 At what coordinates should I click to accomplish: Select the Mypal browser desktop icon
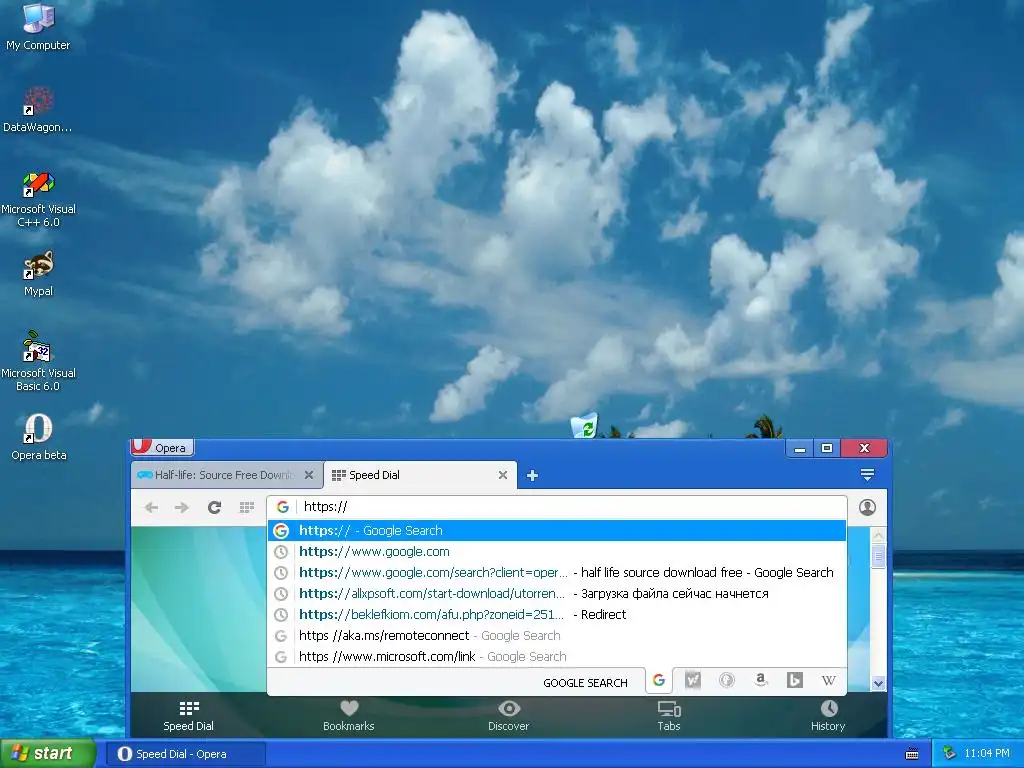38,274
